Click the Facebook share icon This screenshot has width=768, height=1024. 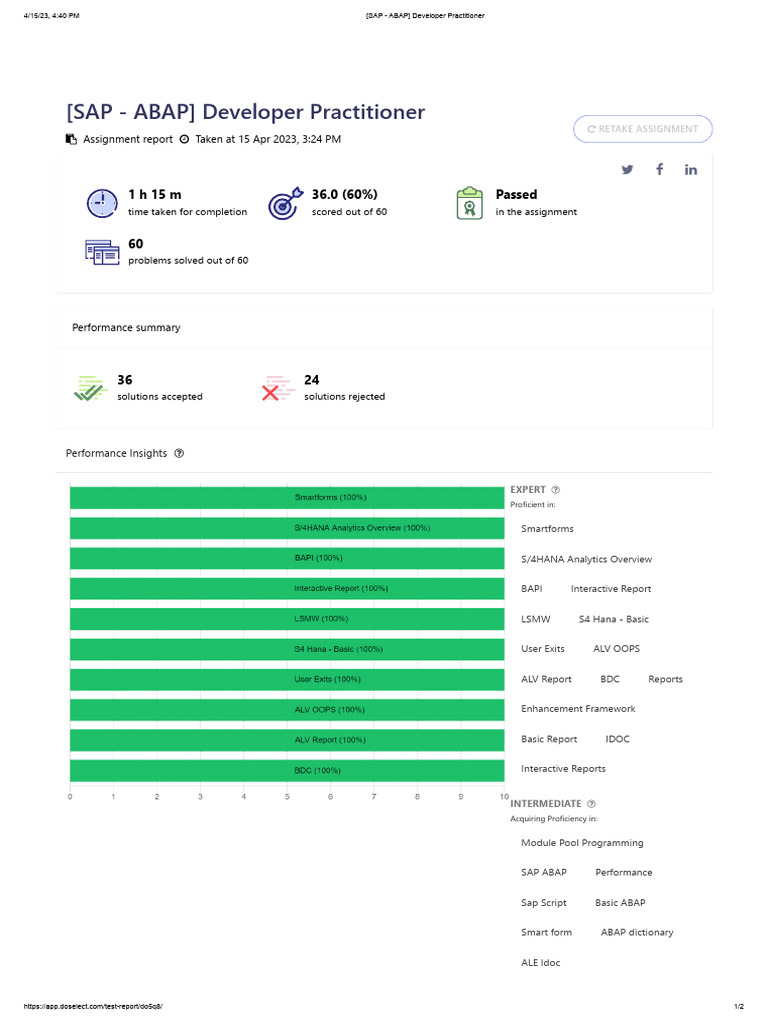coord(659,169)
